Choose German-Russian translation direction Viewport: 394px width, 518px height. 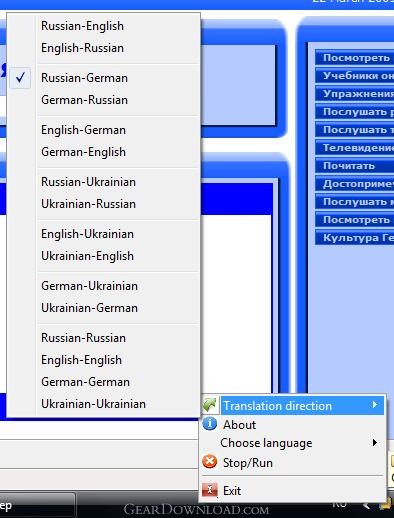coord(103,100)
